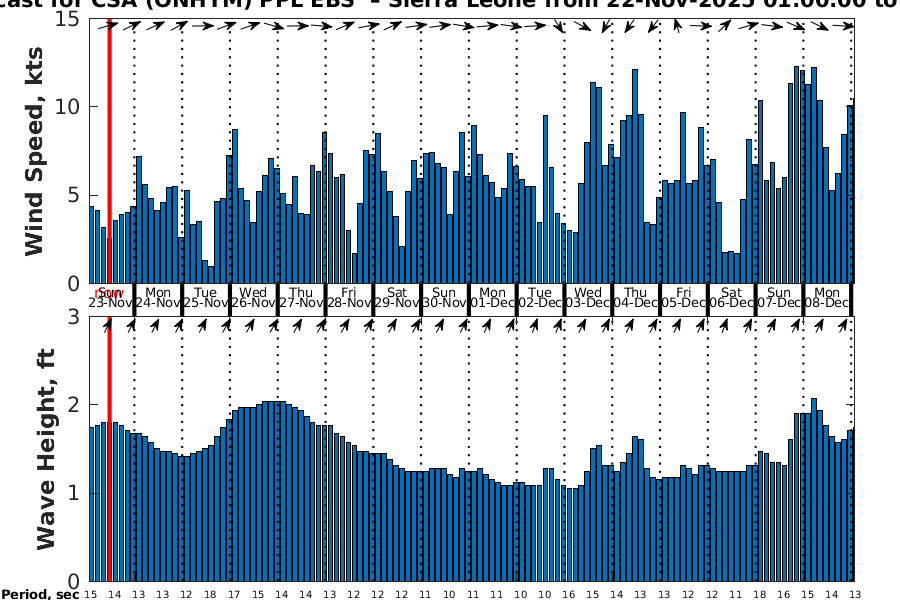Click the Period, sec label at bottom left
The width and height of the screenshot is (900, 600).
40,594
